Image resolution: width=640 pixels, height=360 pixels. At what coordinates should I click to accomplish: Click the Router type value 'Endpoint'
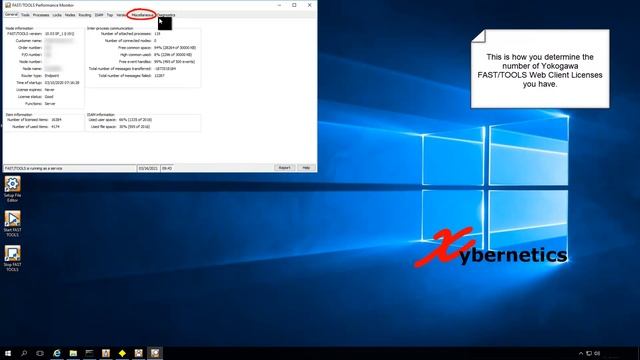[x=52, y=76]
